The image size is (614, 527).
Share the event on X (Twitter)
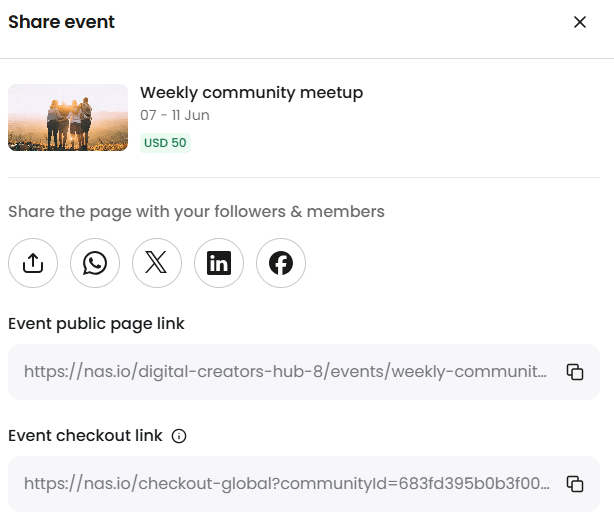pos(157,263)
